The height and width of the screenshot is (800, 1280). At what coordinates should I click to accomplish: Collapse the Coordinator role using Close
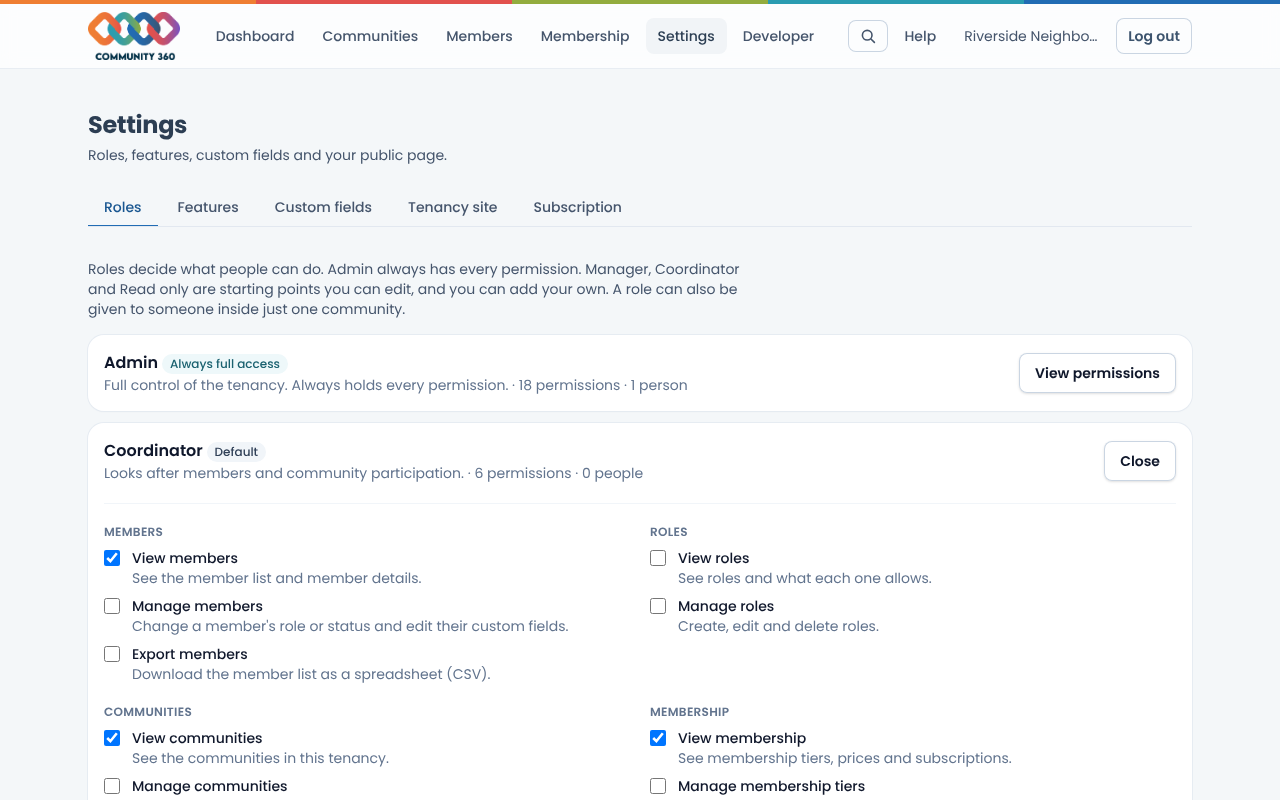coord(1140,461)
